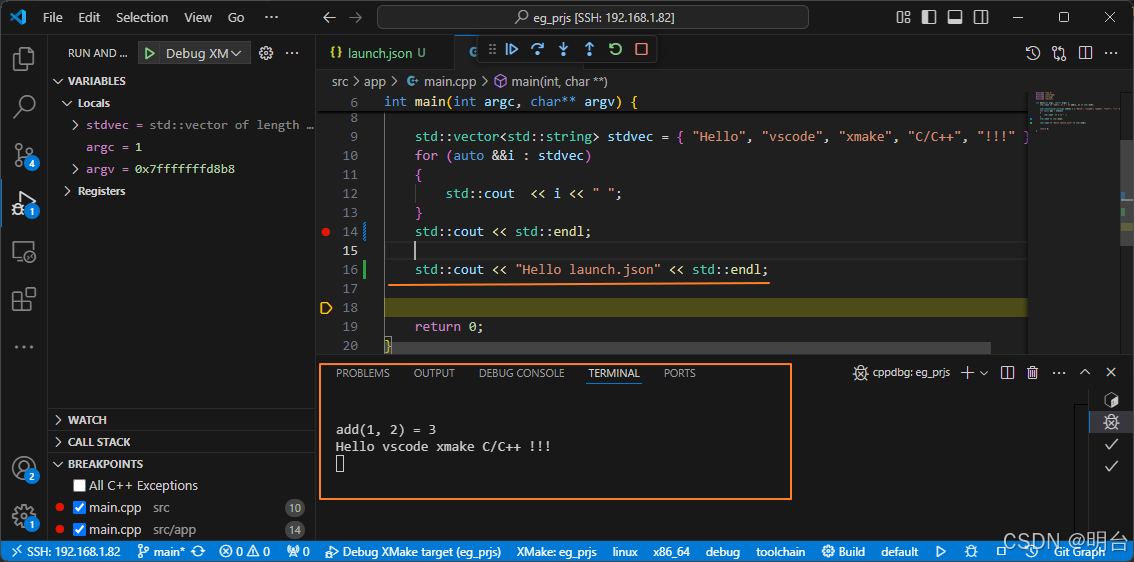Click the command center search box

coord(592,17)
